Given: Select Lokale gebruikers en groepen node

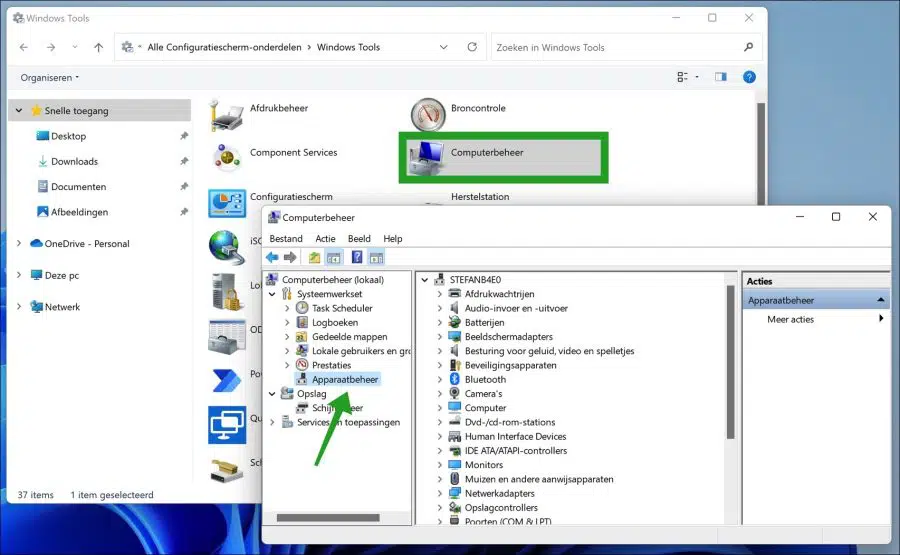Looking at the screenshot, I should [x=362, y=351].
